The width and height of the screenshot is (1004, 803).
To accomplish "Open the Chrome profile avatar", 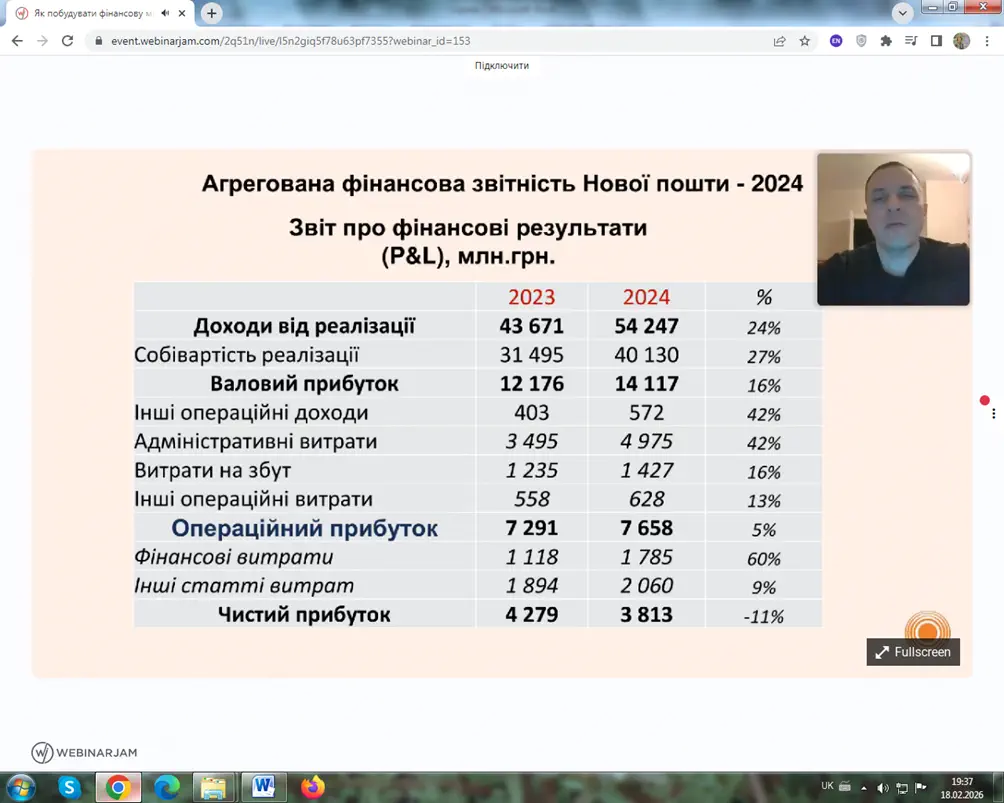I will (961, 41).
